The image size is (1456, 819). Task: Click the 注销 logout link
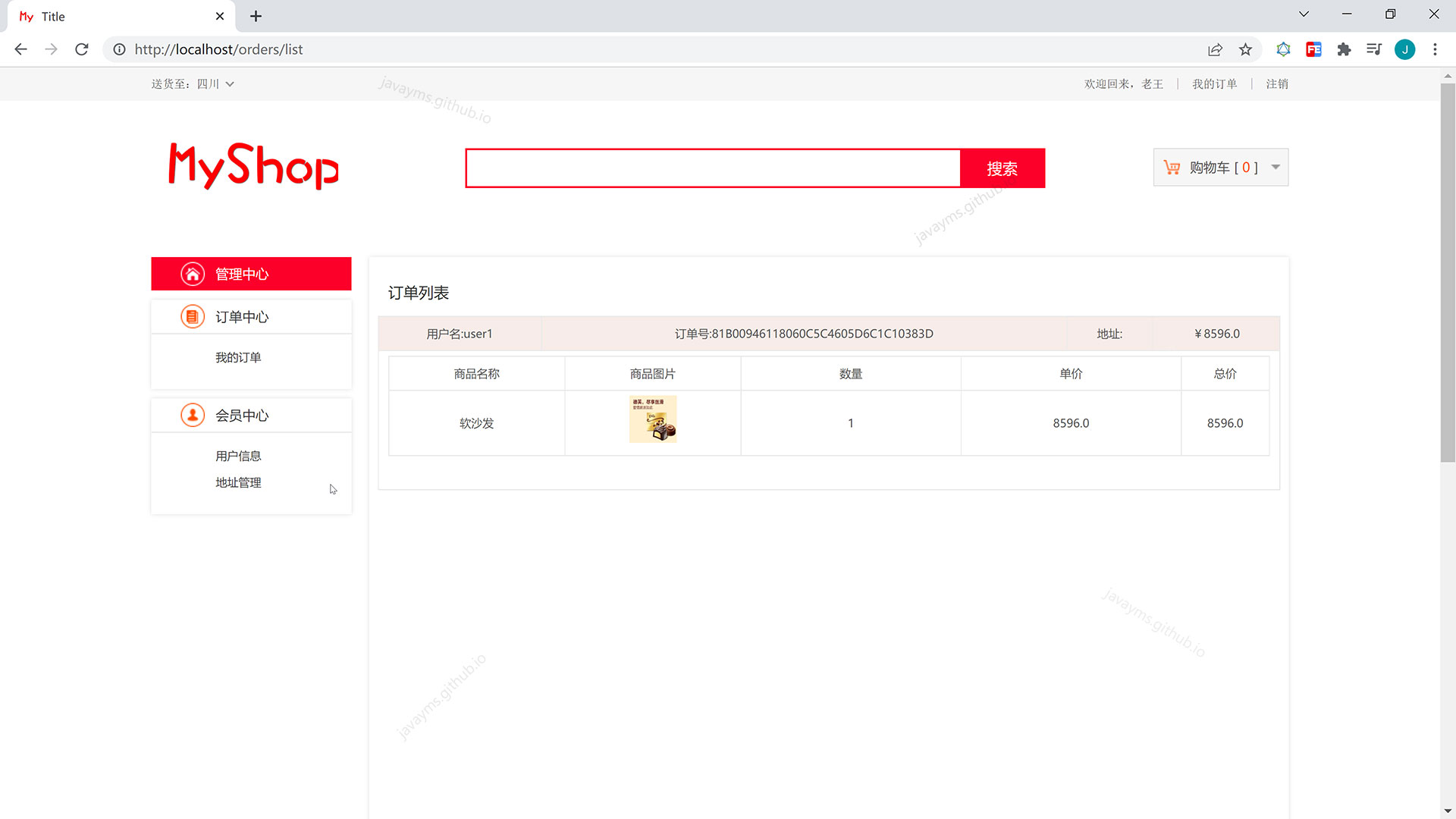click(1277, 83)
